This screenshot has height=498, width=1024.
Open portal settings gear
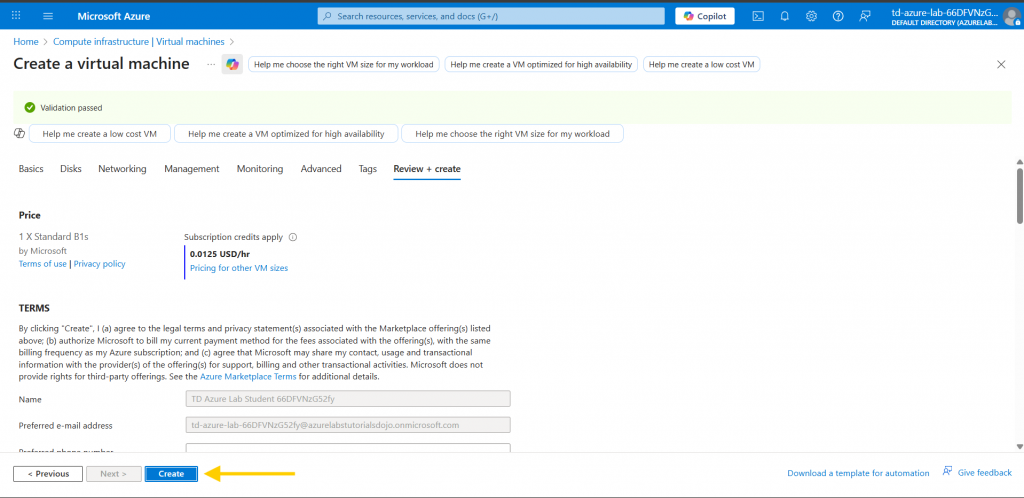click(811, 16)
